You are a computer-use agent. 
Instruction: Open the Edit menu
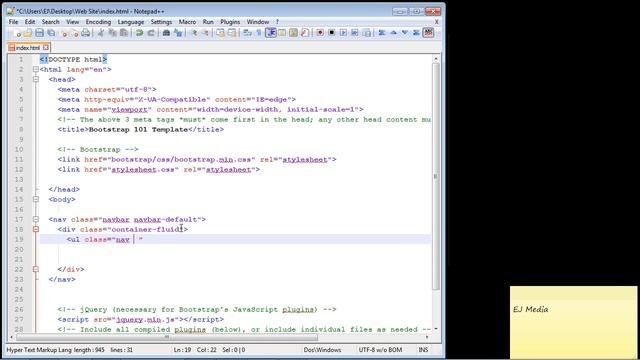click(30, 22)
